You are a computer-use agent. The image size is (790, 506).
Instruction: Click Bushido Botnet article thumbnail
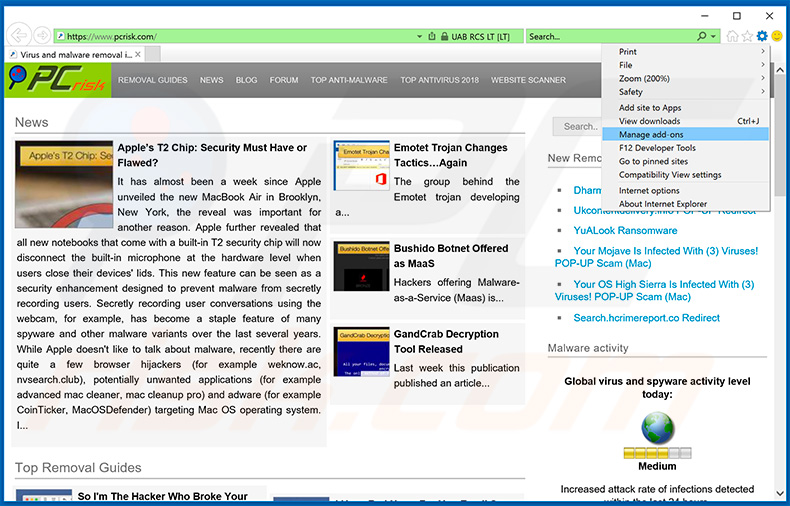pos(361,266)
